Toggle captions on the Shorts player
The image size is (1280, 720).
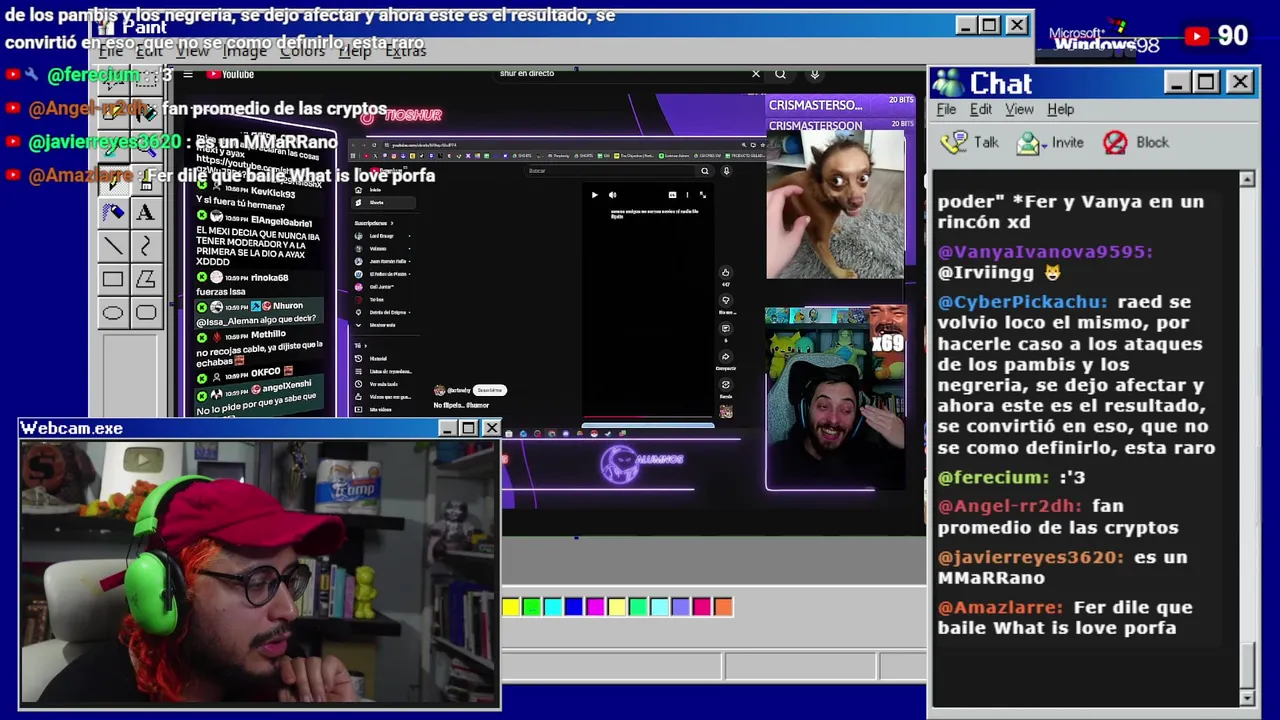[x=672, y=195]
